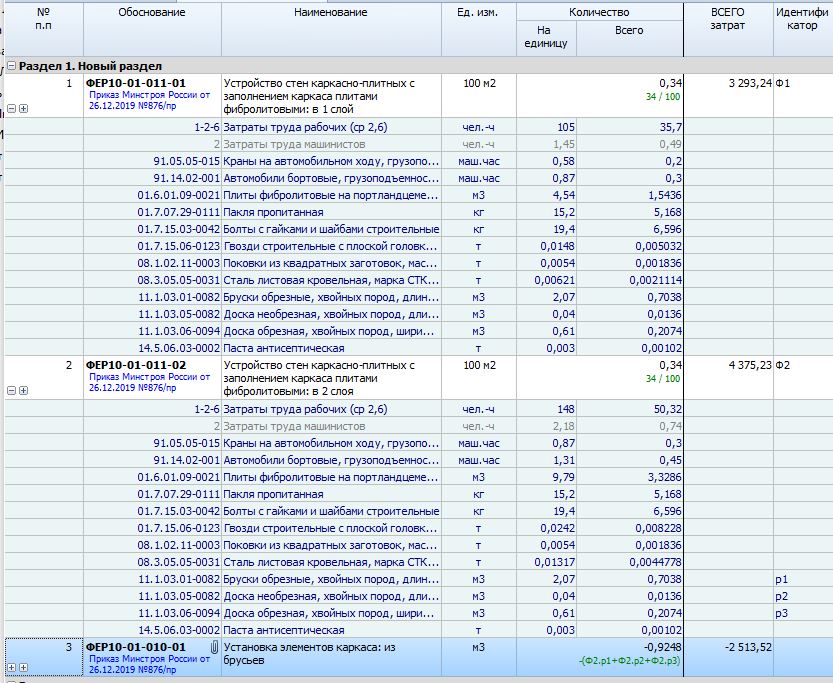
Task: Select name Устройство стен ... в 1 слой
Action: [319, 96]
